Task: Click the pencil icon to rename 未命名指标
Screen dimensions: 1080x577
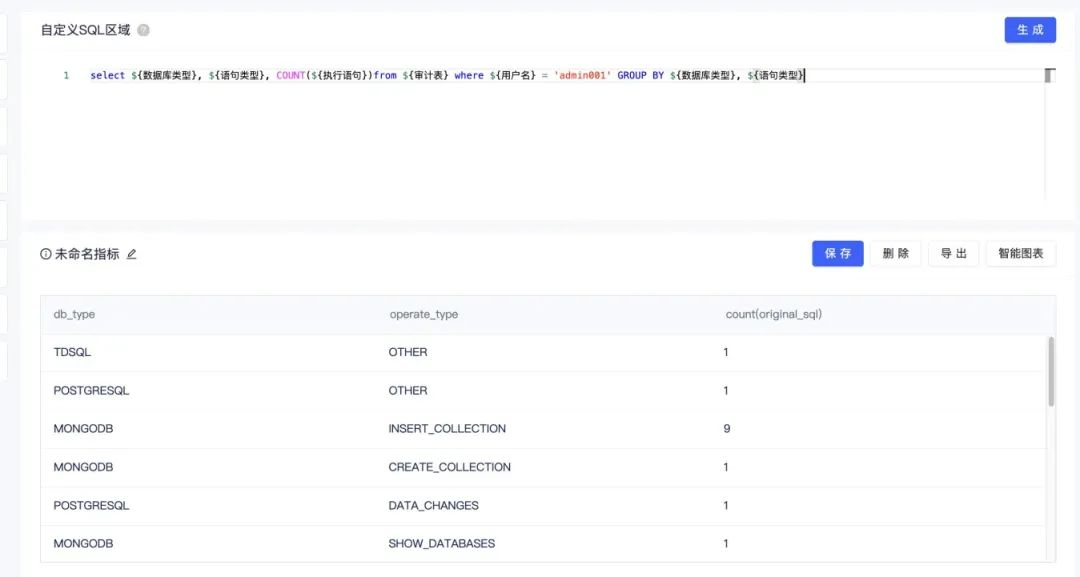Action: tap(132, 254)
